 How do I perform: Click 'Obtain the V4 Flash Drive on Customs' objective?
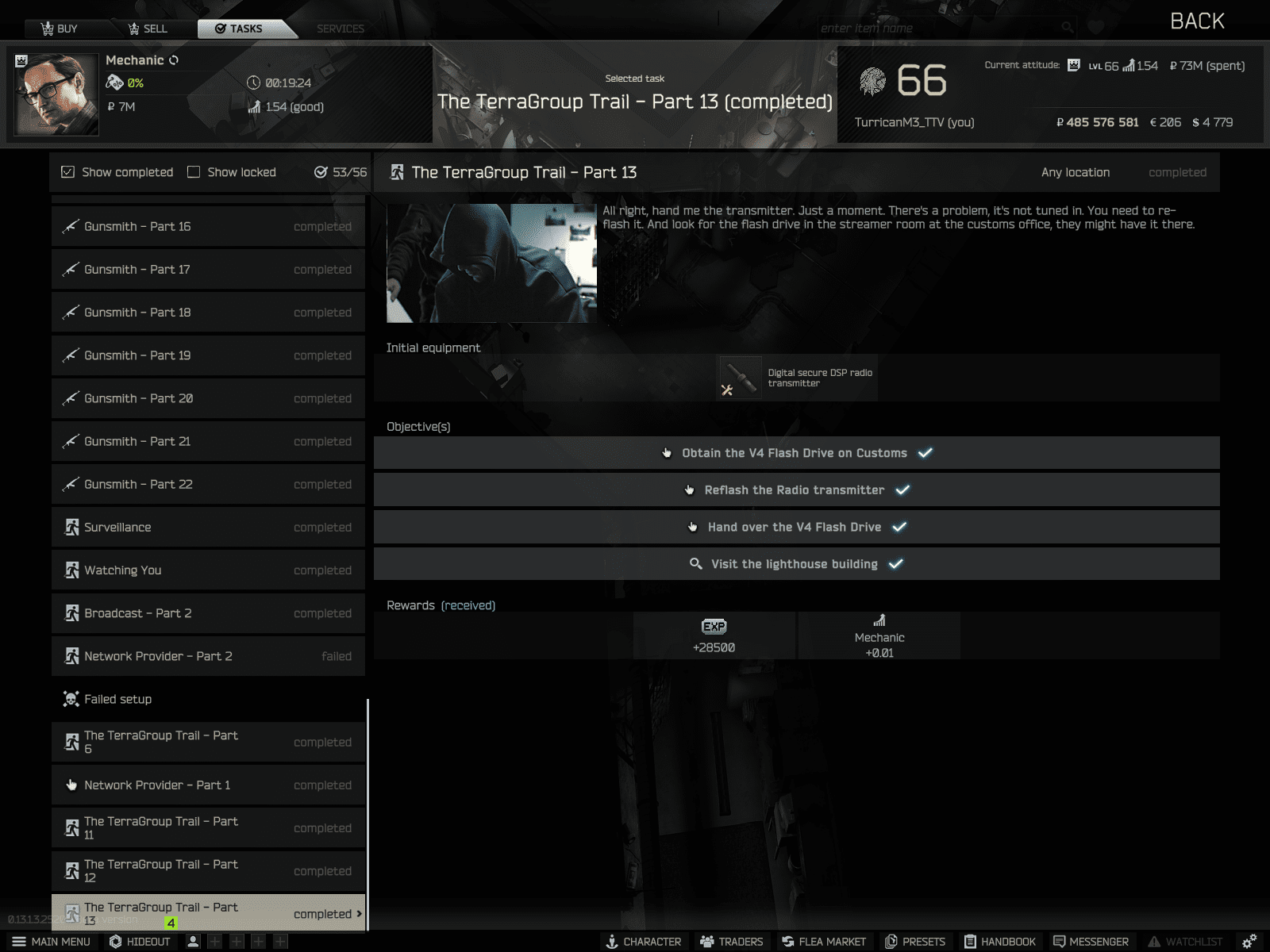point(796,453)
